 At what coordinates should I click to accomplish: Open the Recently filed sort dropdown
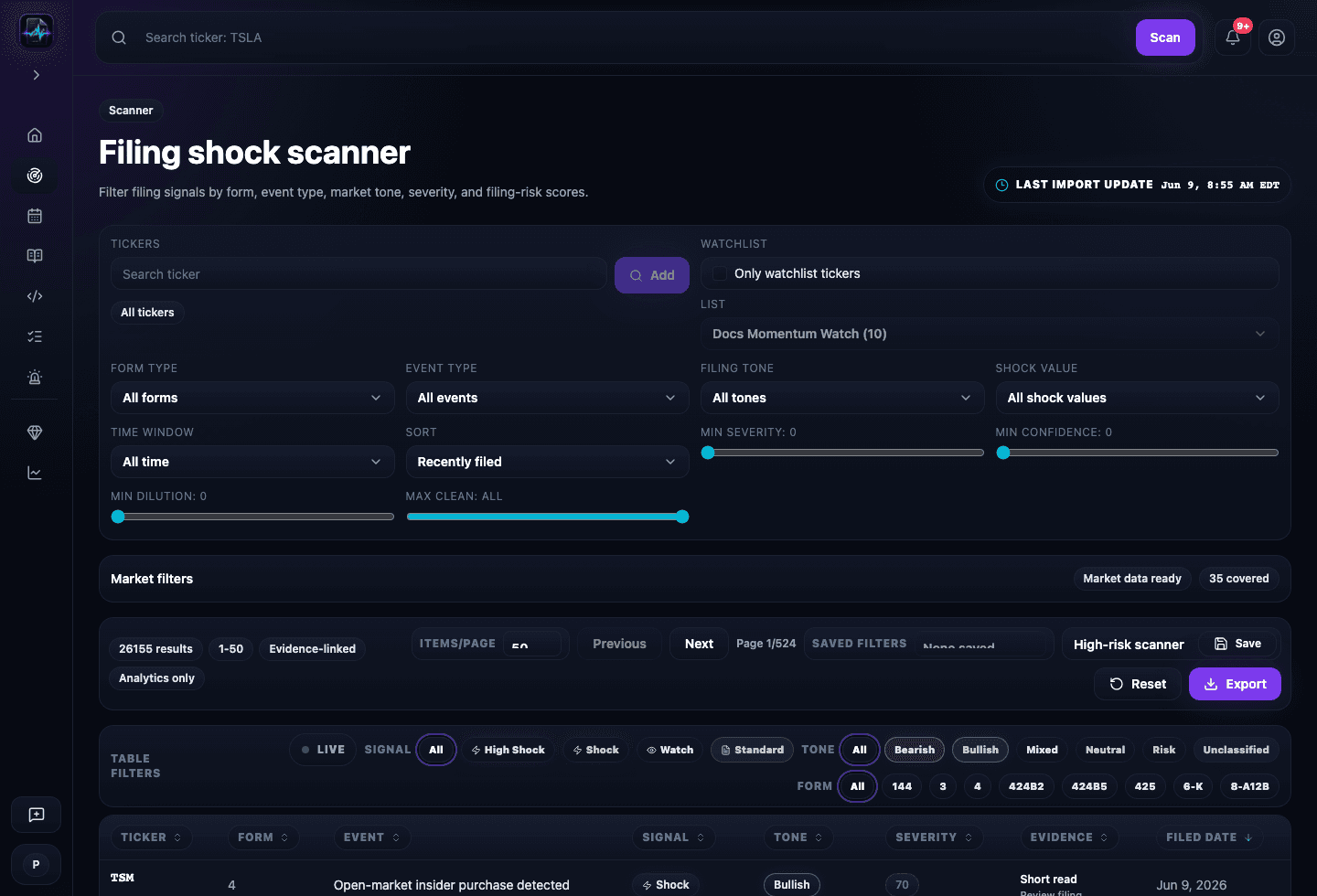click(547, 462)
